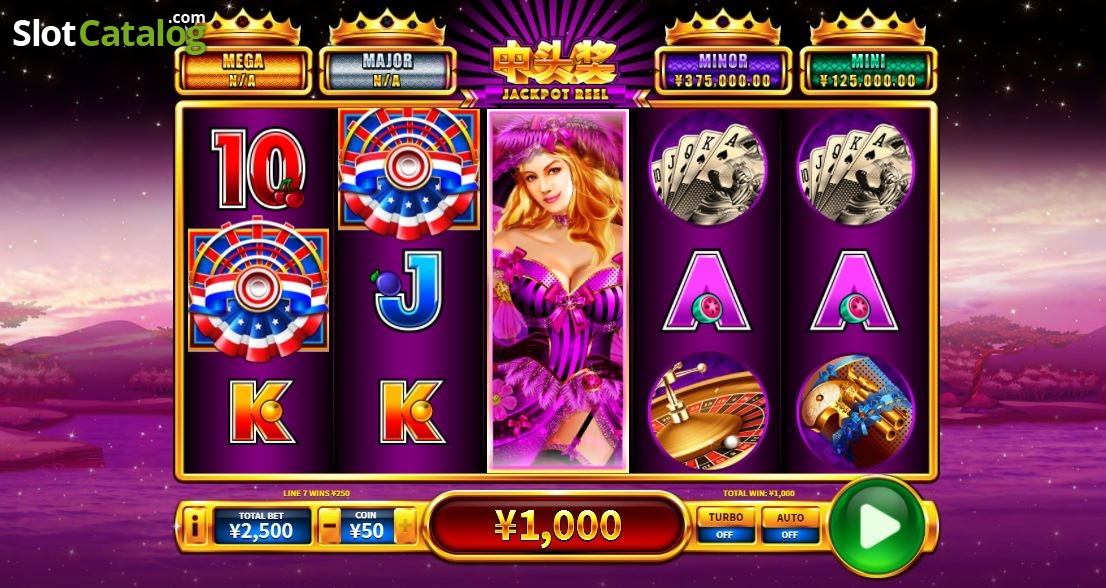Viewport: 1106px width, 588px height.
Task: Click the Mini jackpot display
Action: (868, 70)
